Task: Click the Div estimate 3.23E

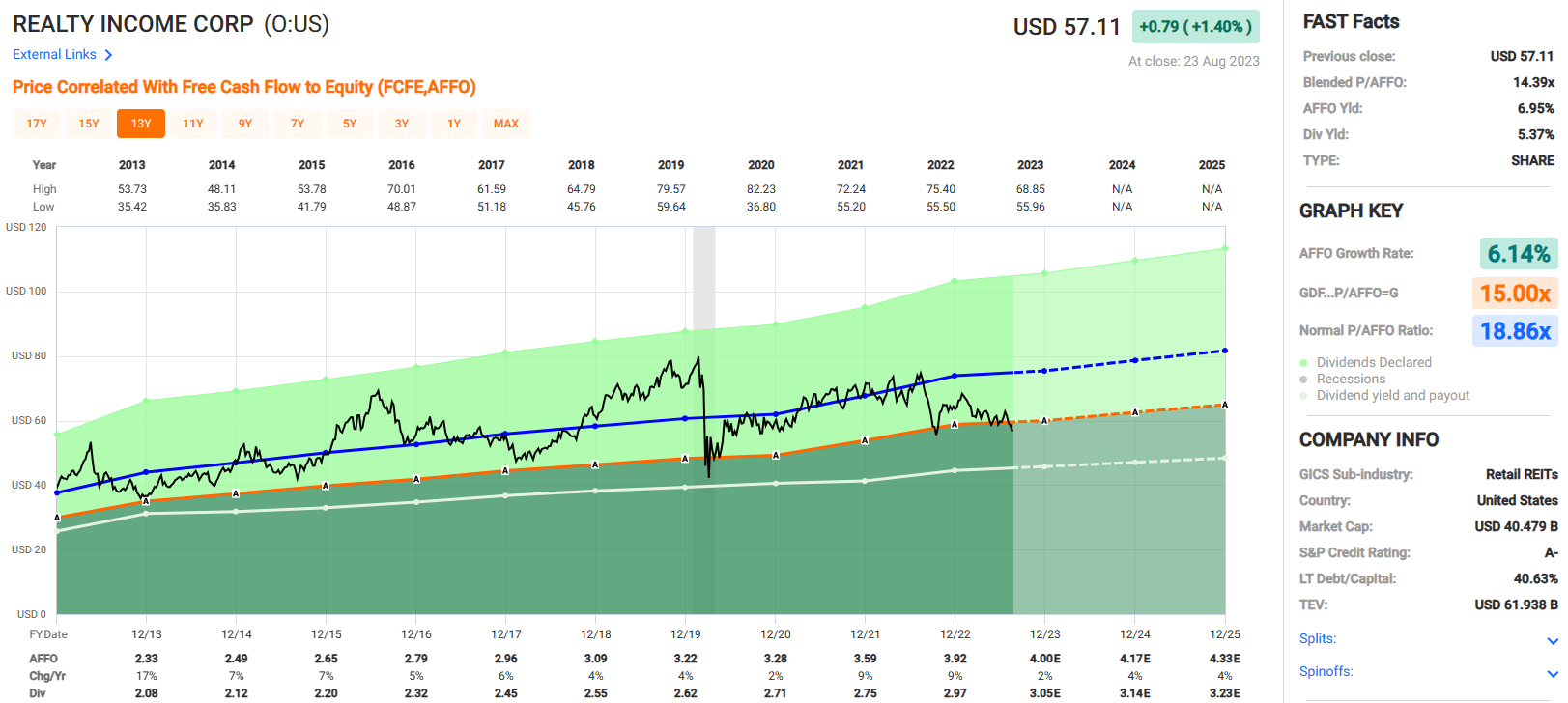Action: [x=1225, y=693]
